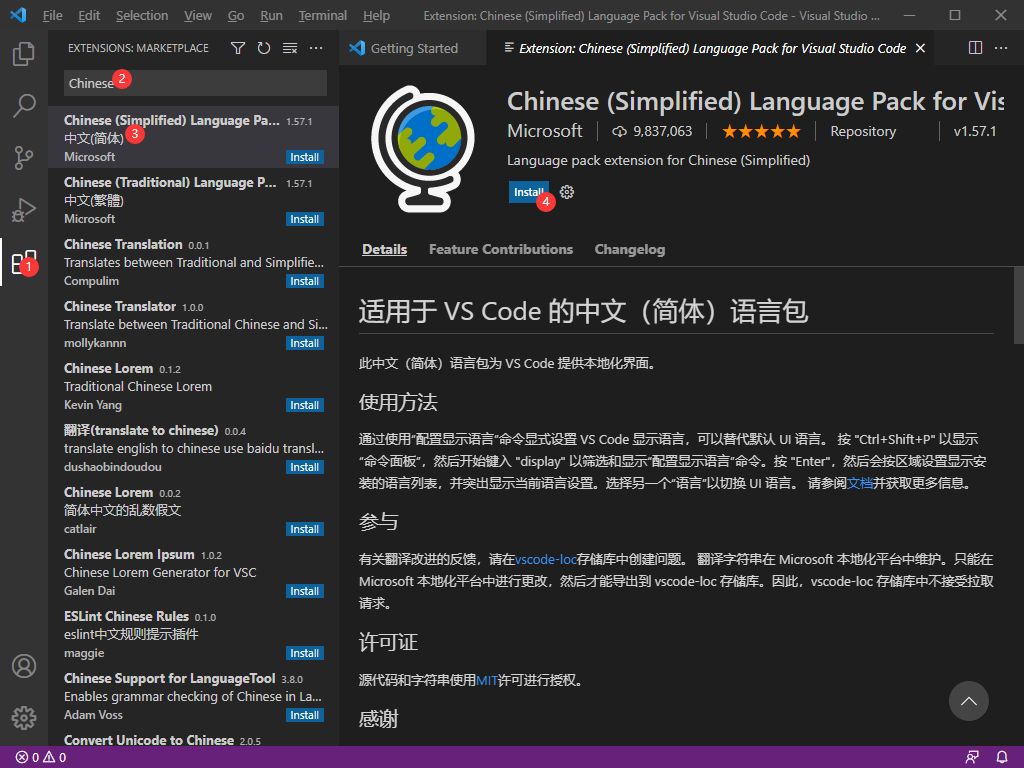Click the five-star rating
Image resolution: width=1024 pixels, height=768 pixels.
point(761,132)
